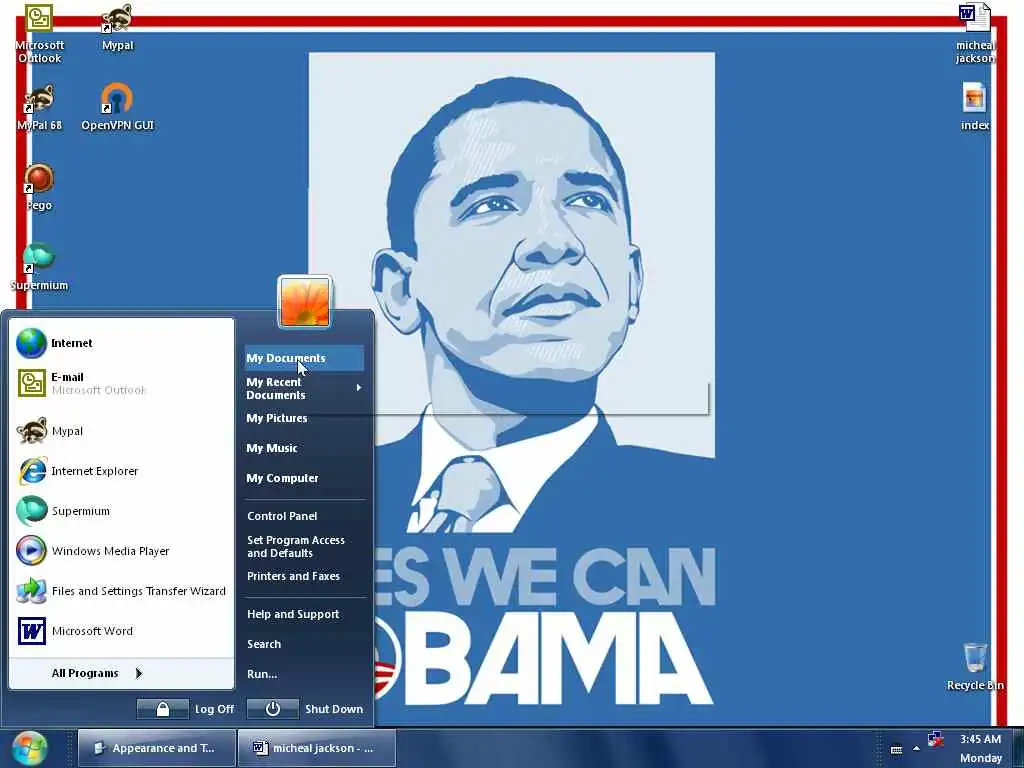This screenshot has width=1024, height=768.
Task: Open Help and Support
Action: [304, 614]
